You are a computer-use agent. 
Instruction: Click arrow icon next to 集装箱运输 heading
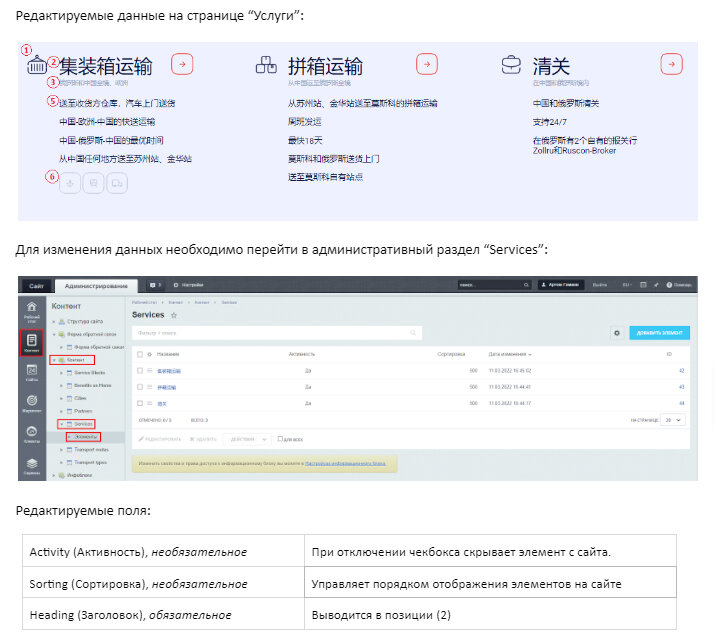pos(182,64)
